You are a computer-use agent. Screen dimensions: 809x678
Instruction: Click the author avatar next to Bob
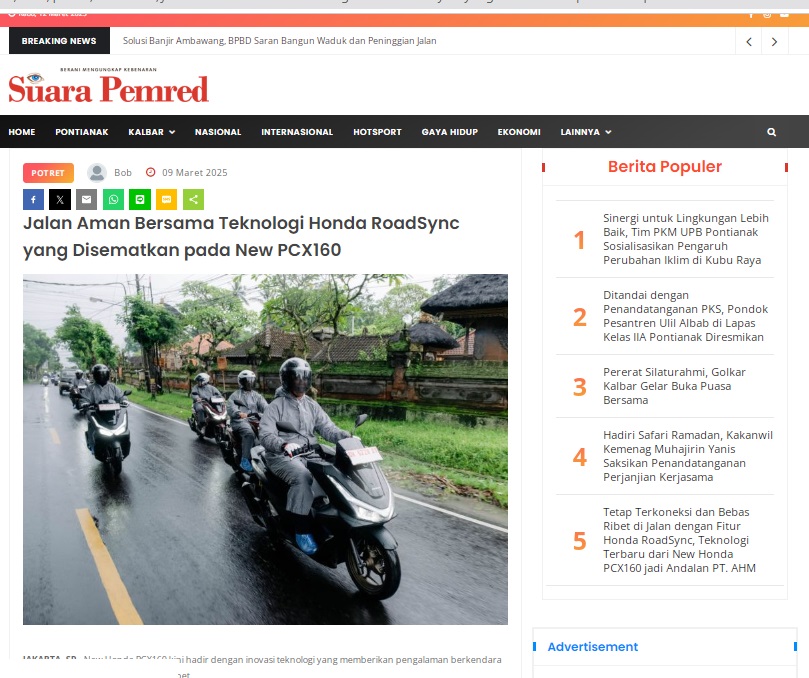tap(96, 173)
